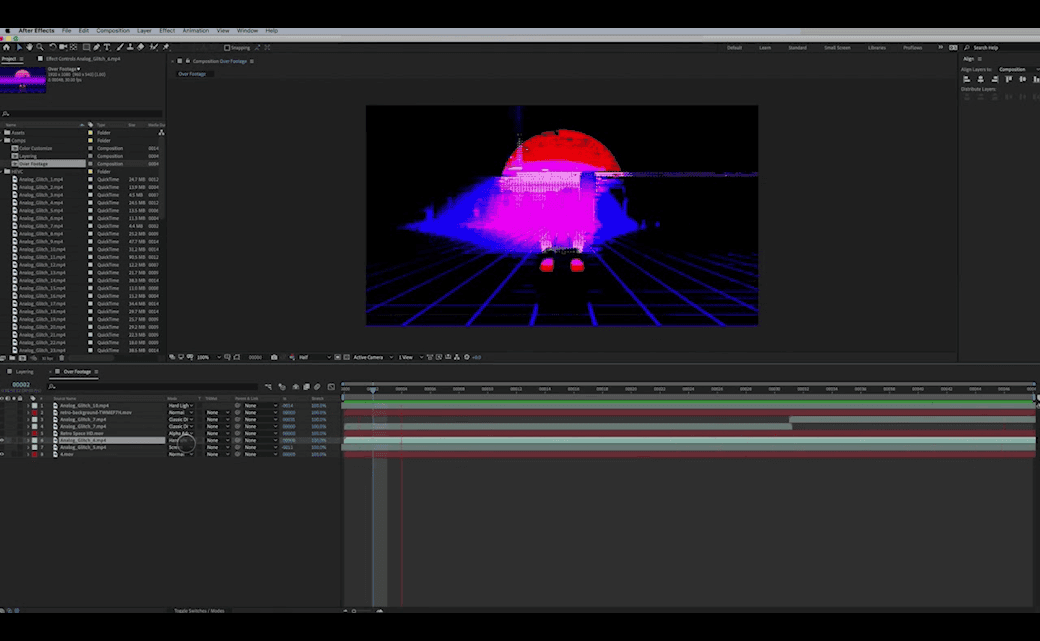1040x641 pixels.
Task: Toggle visibility of retro-background layer 2
Action: 3,412
